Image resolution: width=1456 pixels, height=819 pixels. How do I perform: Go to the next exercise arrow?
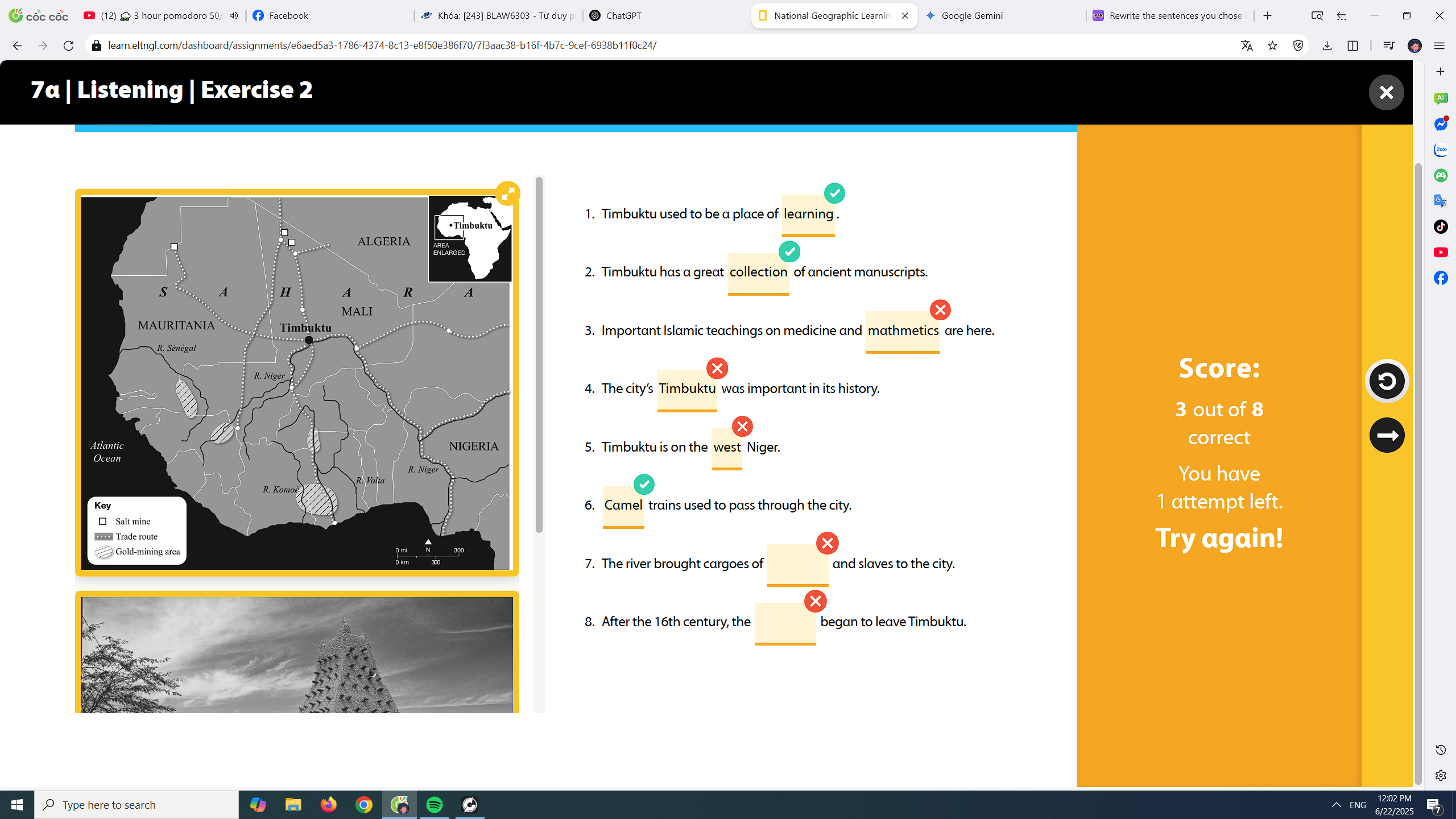point(1387,435)
